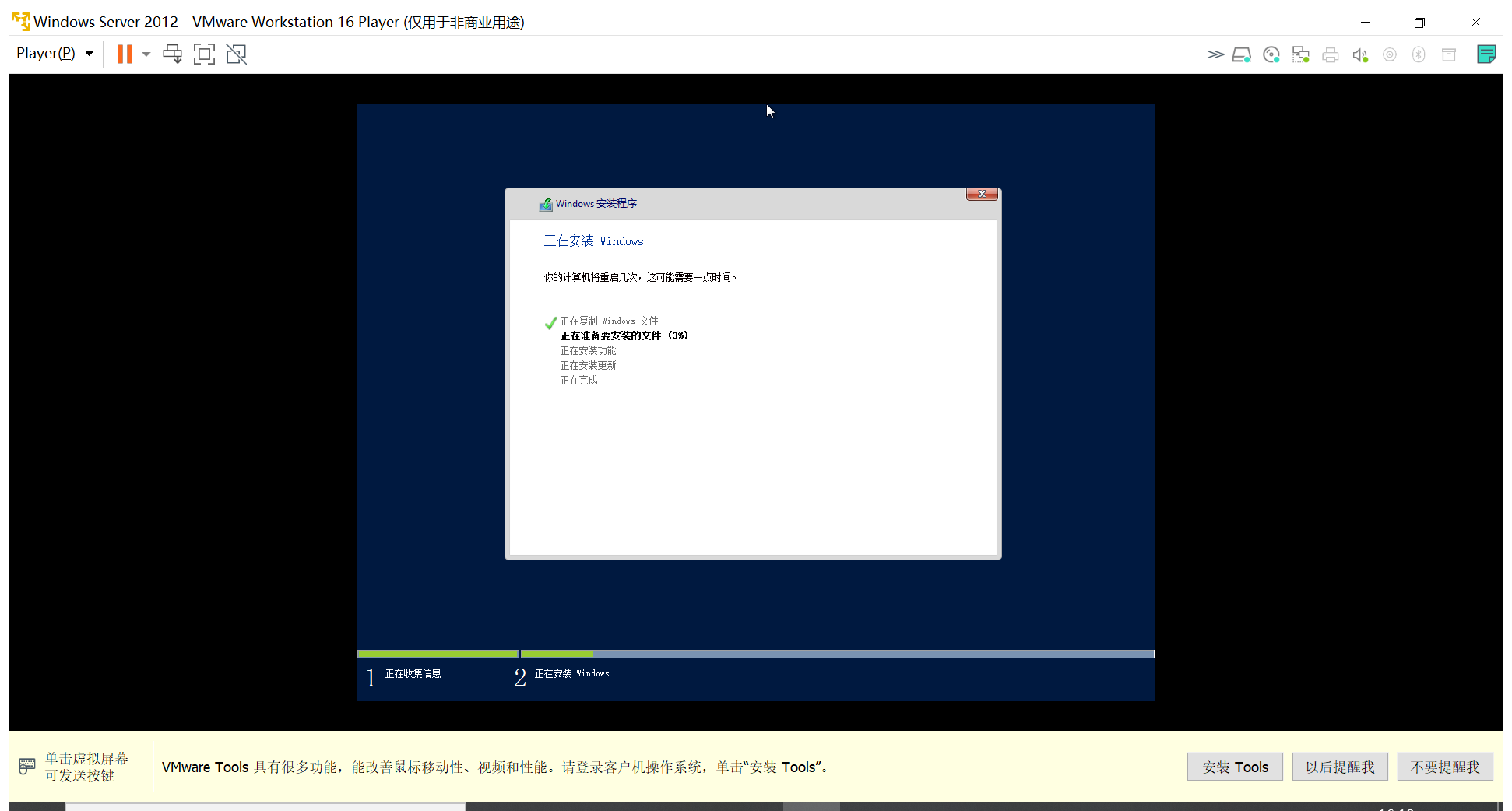The image size is (1512, 811).
Task: Open the hard disk device status icon
Action: tap(1242, 54)
